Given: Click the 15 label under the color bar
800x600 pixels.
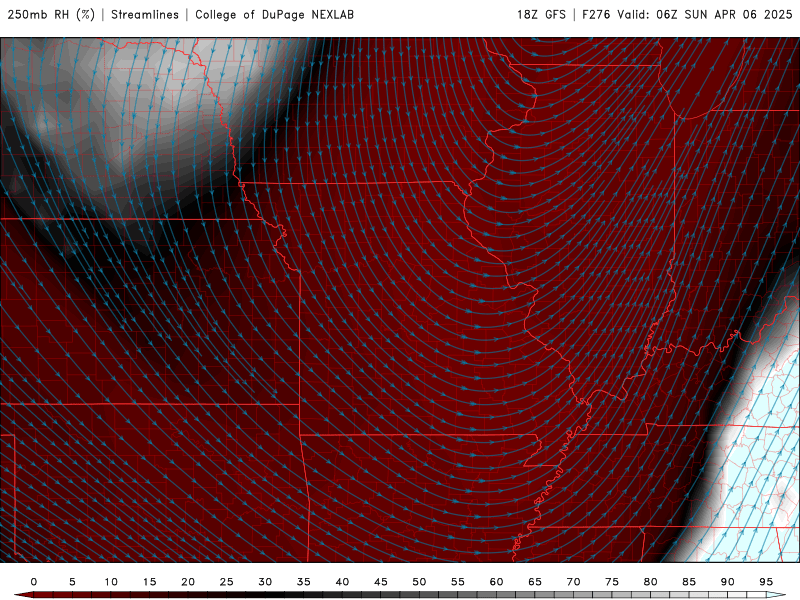Looking at the screenshot, I should [x=149, y=582].
